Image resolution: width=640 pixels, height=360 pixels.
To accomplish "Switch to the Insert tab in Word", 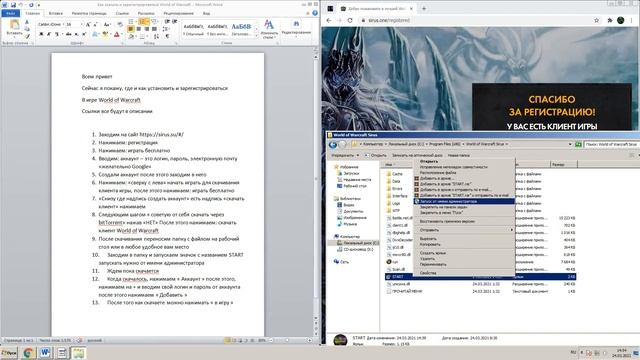I will tap(56, 13).
